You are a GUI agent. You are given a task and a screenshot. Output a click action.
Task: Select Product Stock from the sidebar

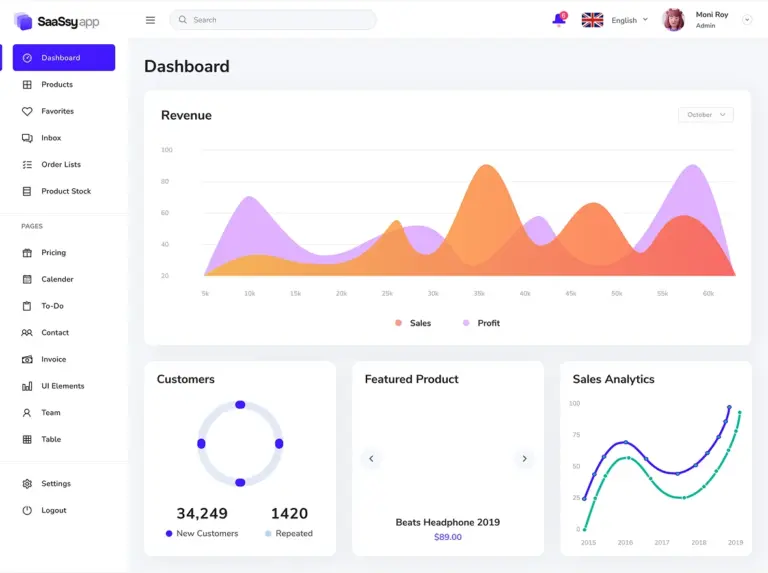tap(66, 191)
